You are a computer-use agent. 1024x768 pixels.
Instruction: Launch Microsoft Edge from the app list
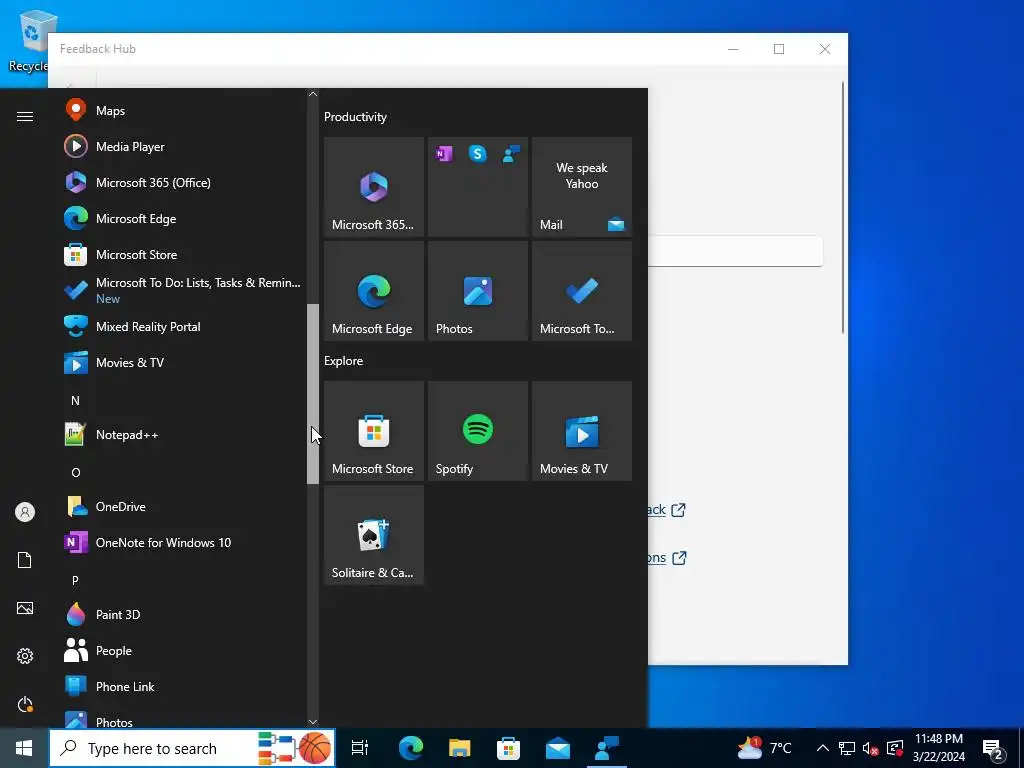[181, 218]
